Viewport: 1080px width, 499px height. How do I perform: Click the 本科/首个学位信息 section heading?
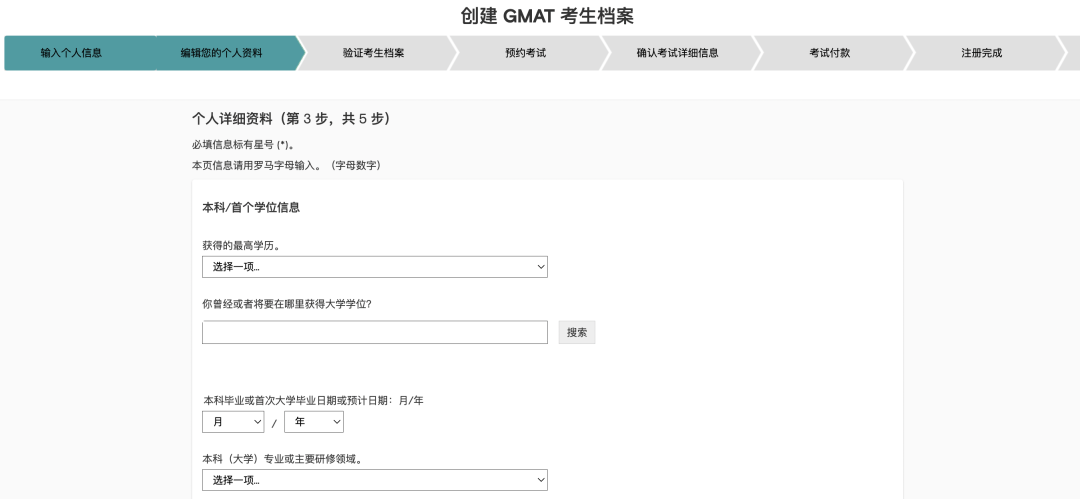[x=251, y=208]
